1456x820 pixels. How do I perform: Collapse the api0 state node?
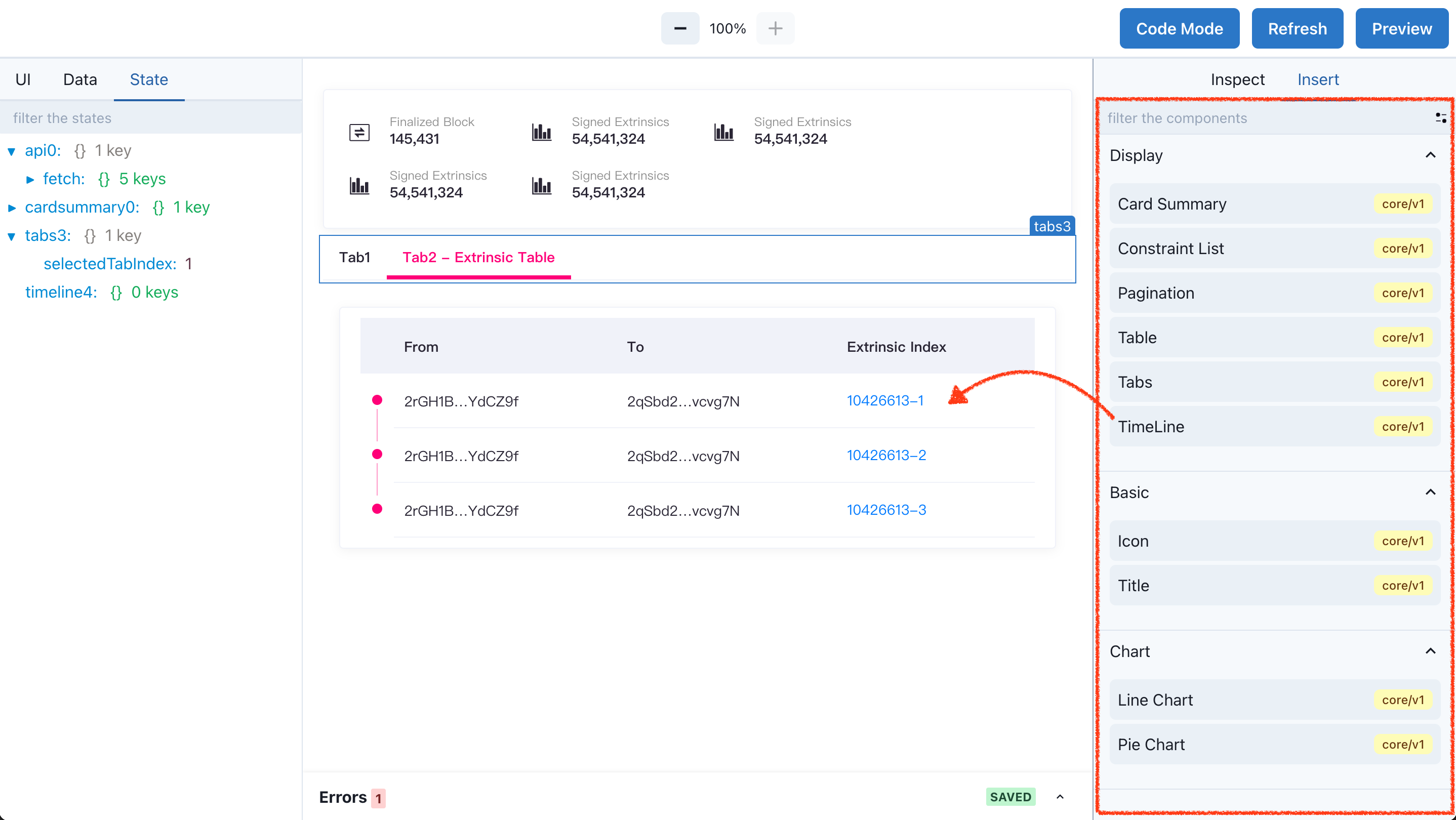[11, 151]
